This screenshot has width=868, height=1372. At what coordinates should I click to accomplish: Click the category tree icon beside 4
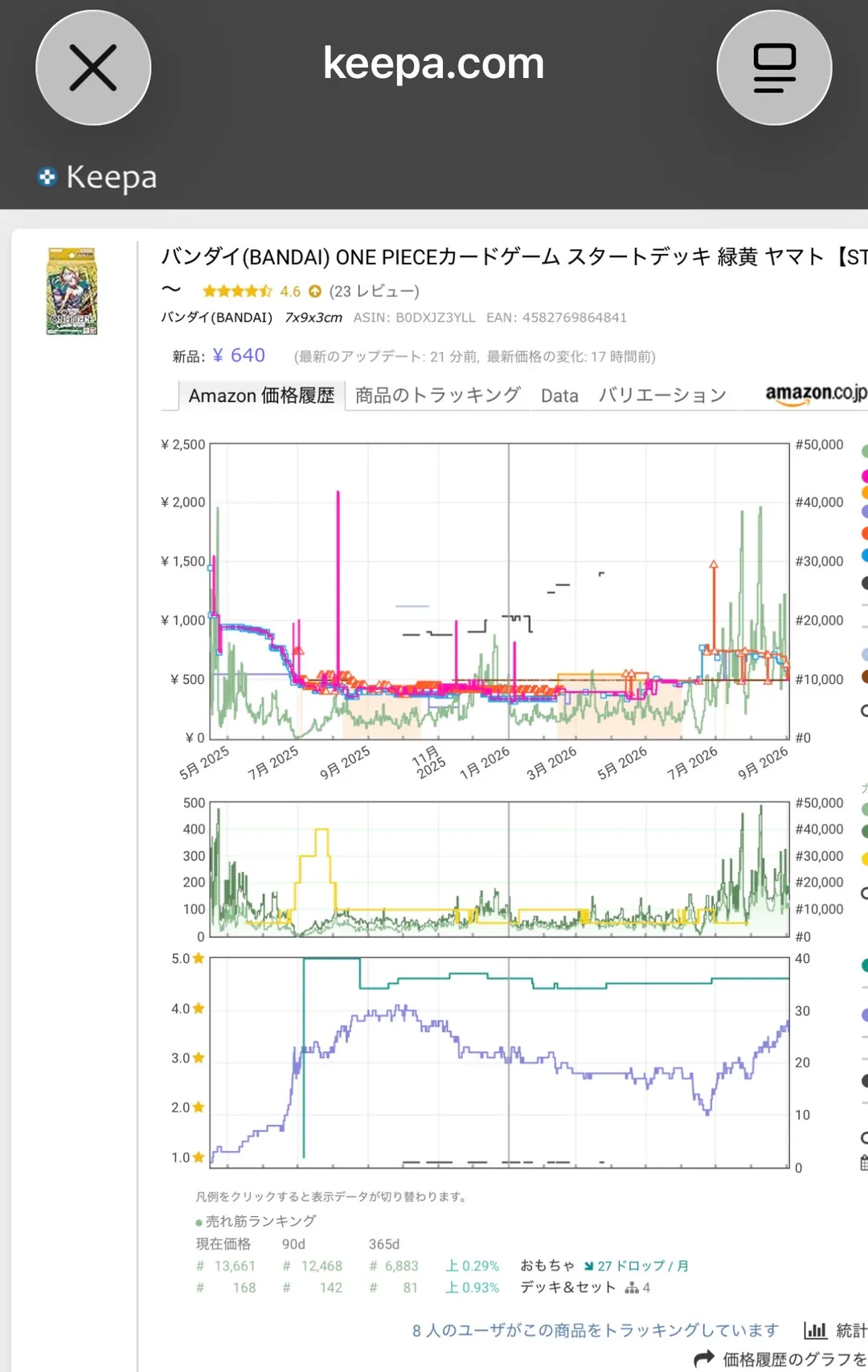point(633,1288)
